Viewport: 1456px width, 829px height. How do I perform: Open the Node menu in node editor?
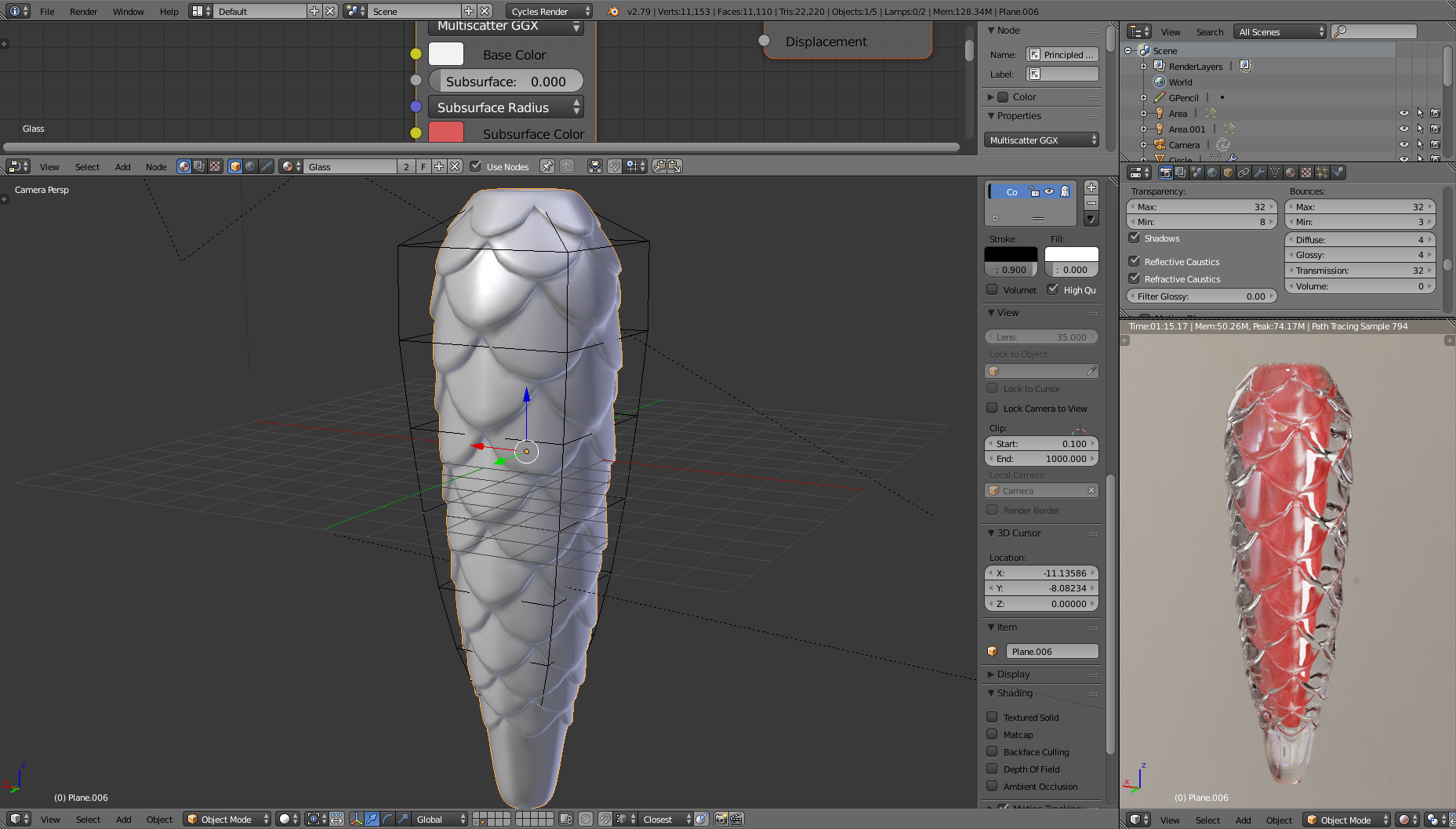click(x=156, y=166)
